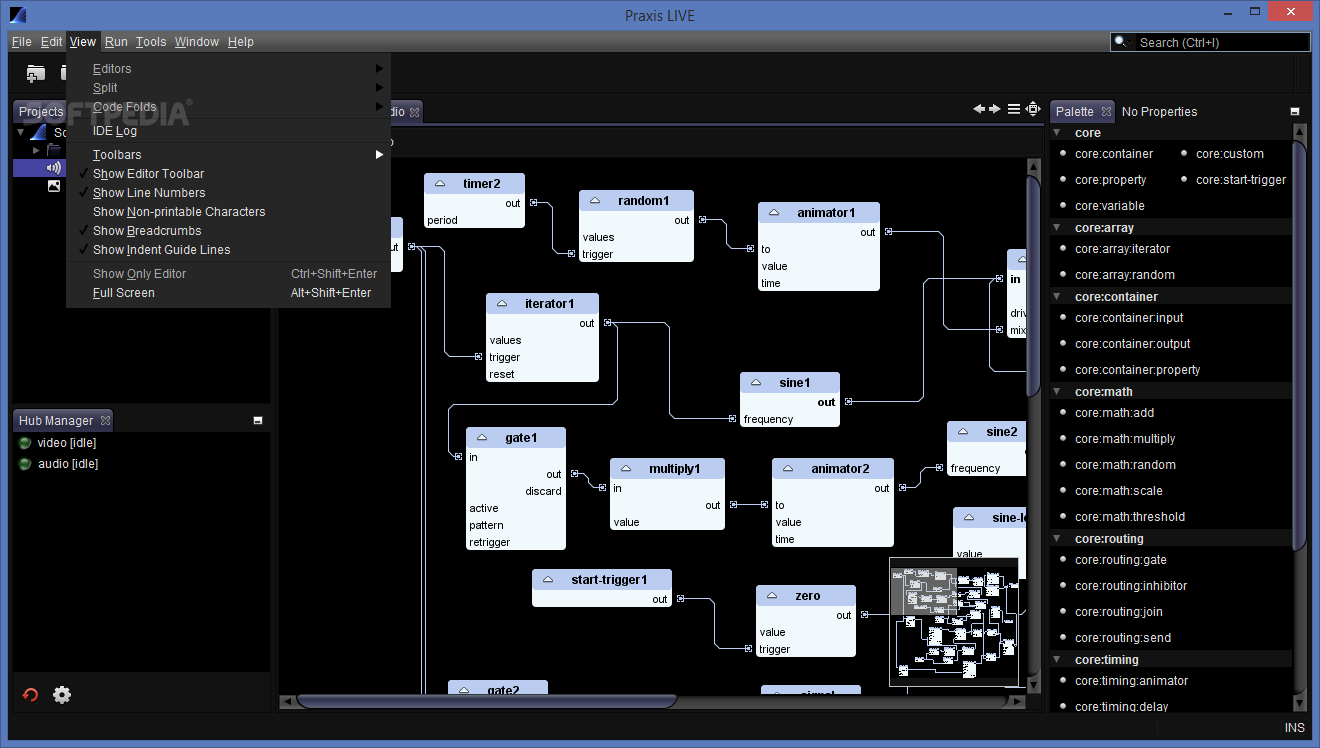Select the video file image icon in Projects

pyautogui.click(x=54, y=186)
